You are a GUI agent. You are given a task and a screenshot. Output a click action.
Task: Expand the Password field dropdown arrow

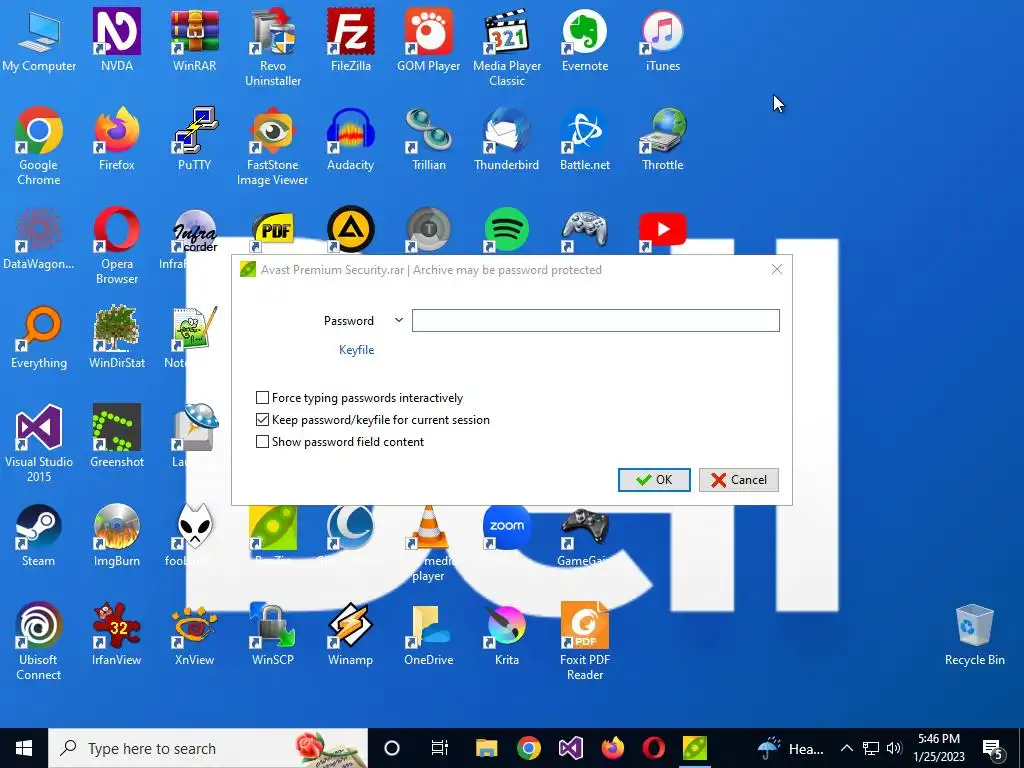(x=398, y=321)
